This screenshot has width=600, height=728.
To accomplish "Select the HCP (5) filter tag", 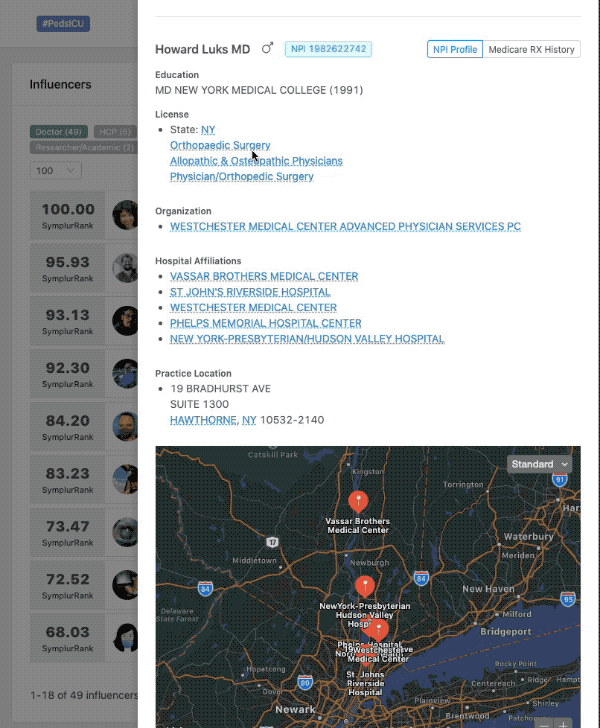I will [x=115, y=132].
